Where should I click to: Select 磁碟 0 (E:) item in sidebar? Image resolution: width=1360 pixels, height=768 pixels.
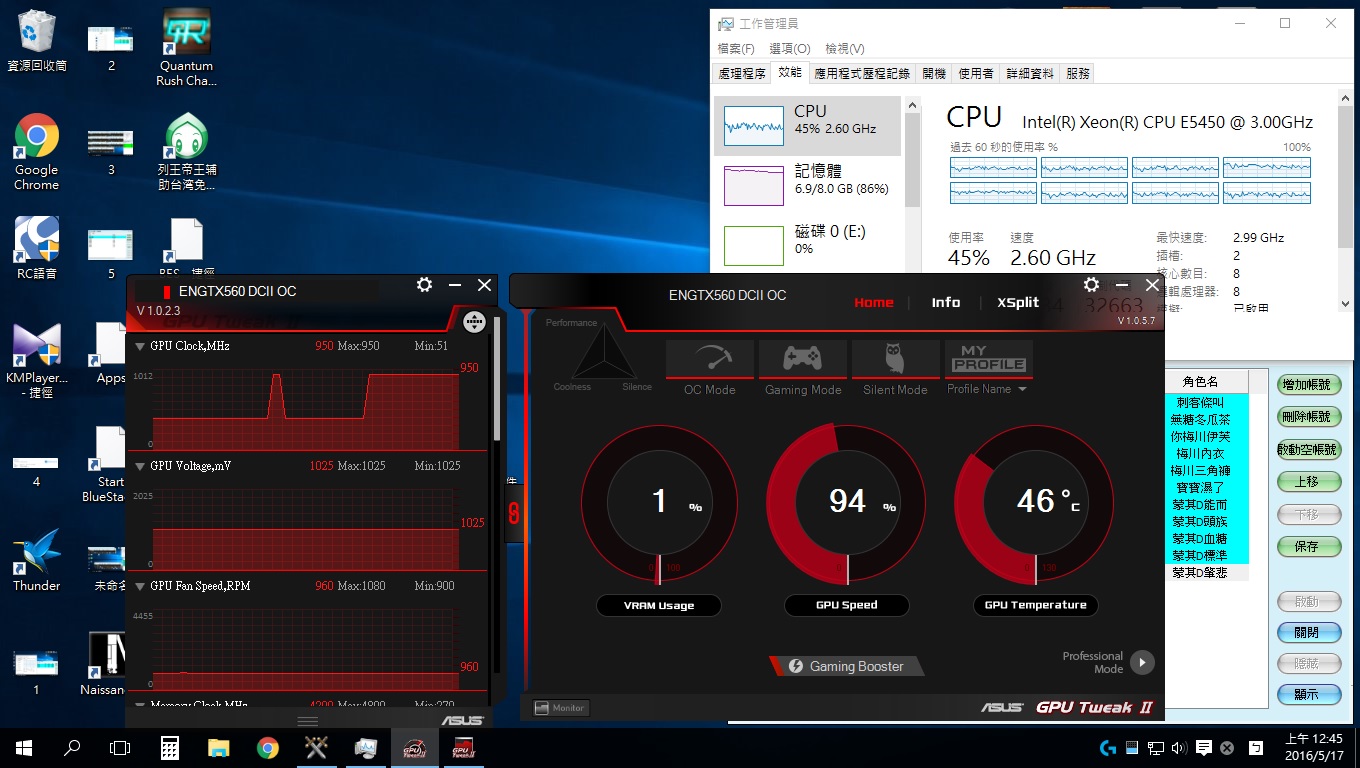tap(808, 245)
